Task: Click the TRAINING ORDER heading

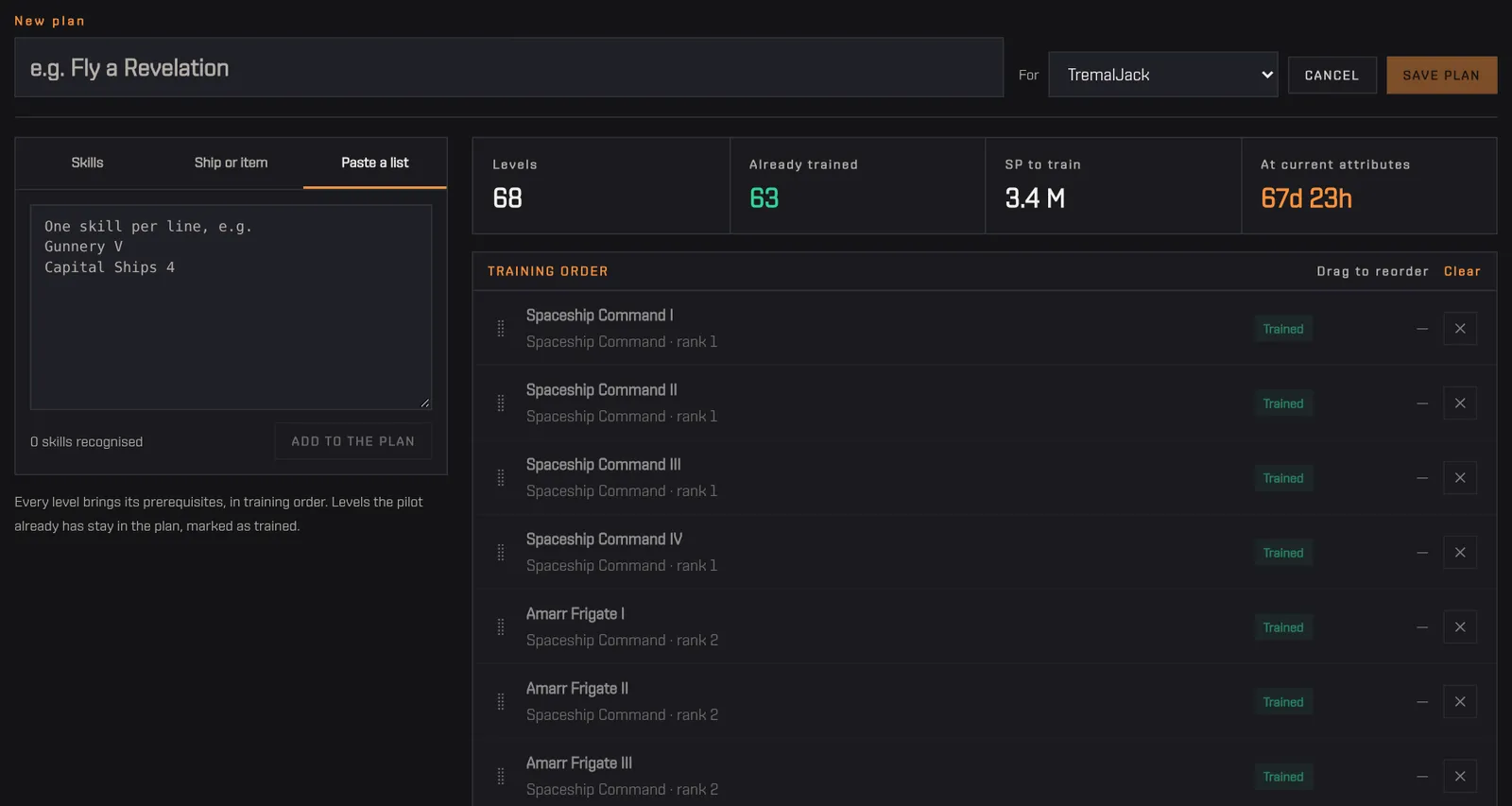Action: [x=548, y=271]
